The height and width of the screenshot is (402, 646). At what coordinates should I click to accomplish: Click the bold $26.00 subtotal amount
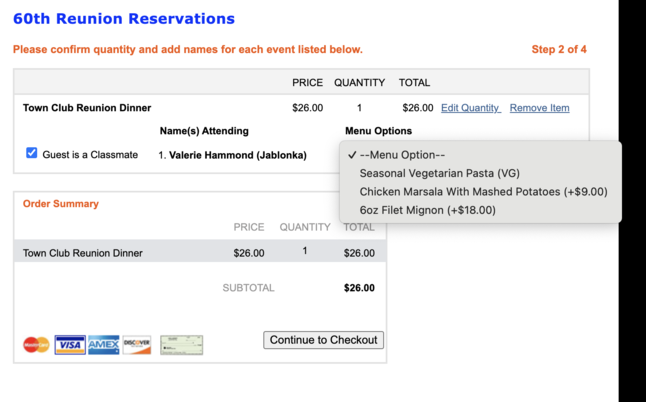pyautogui.click(x=359, y=288)
